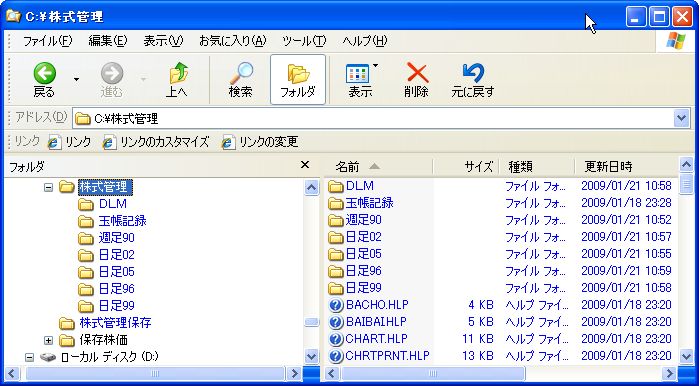Expand the 保存株価 tree node
Screen dimensions: 699x386
(x=49, y=341)
